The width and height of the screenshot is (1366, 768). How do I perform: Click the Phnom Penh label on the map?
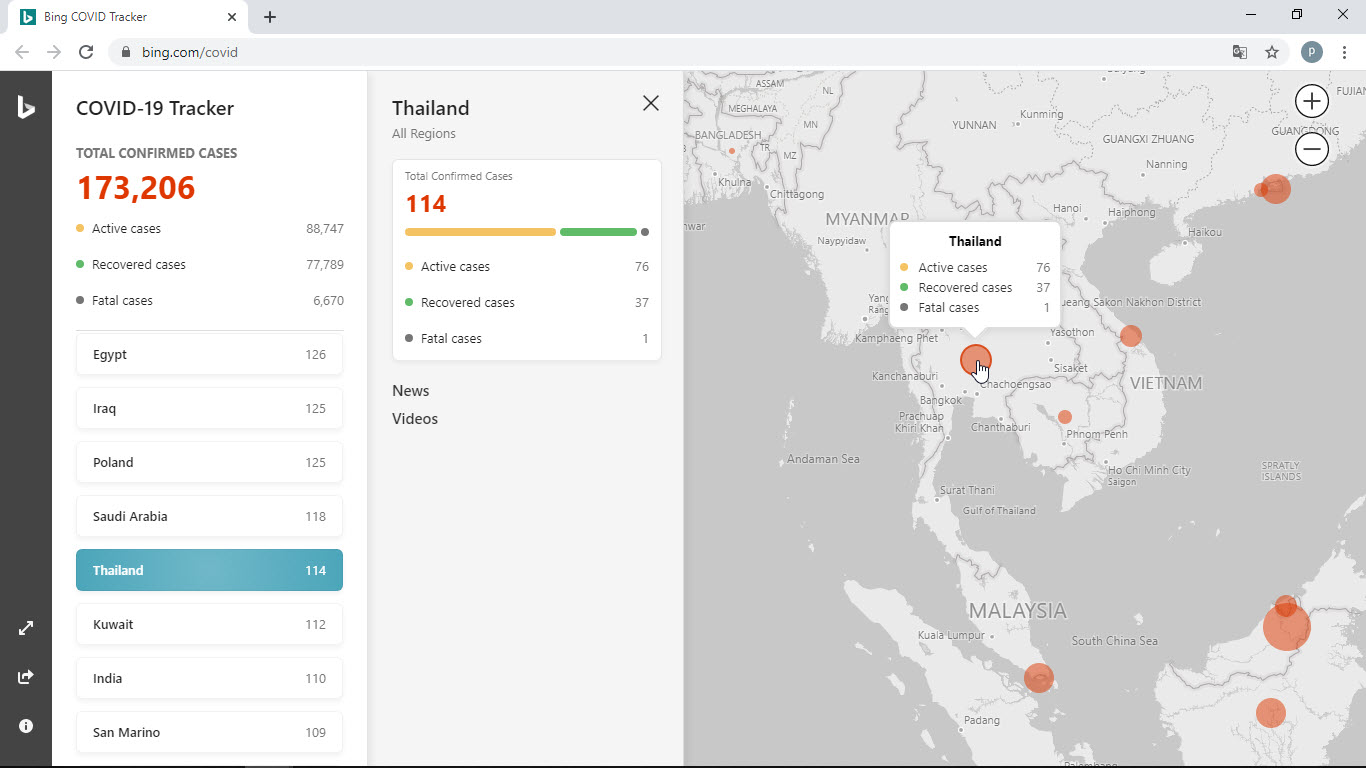(x=1097, y=435)
